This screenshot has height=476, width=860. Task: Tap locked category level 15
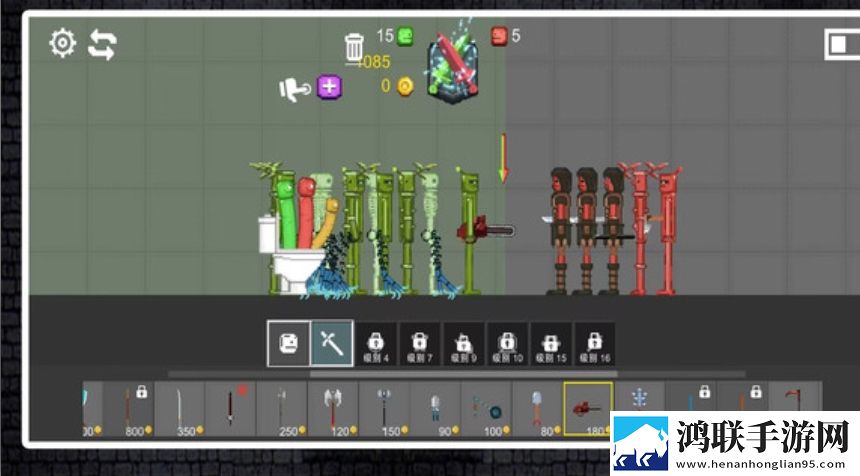pyautogui.click(x=551, y=344)
